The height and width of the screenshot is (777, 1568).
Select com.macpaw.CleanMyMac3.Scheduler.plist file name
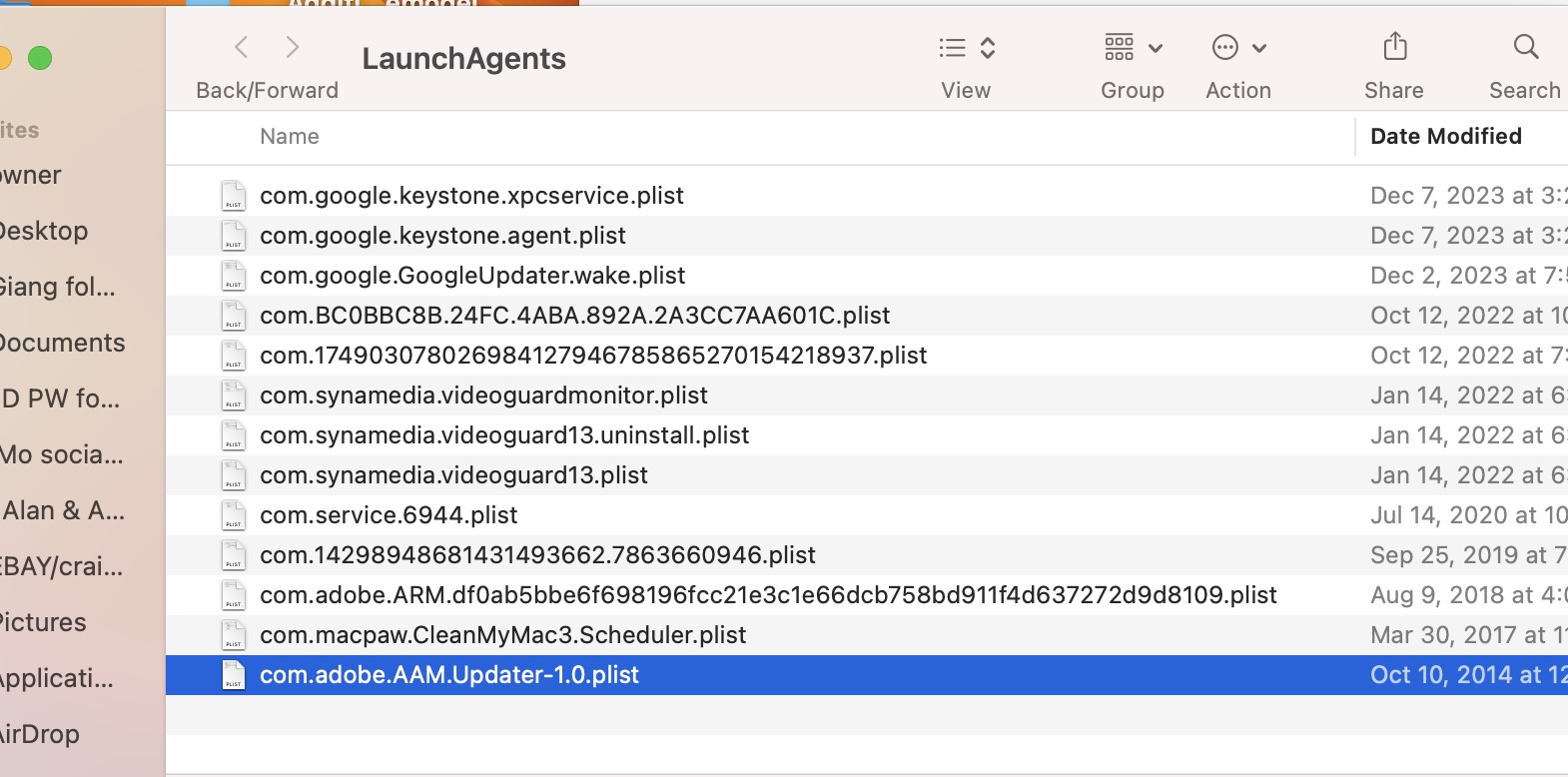(x=502, y=635)
